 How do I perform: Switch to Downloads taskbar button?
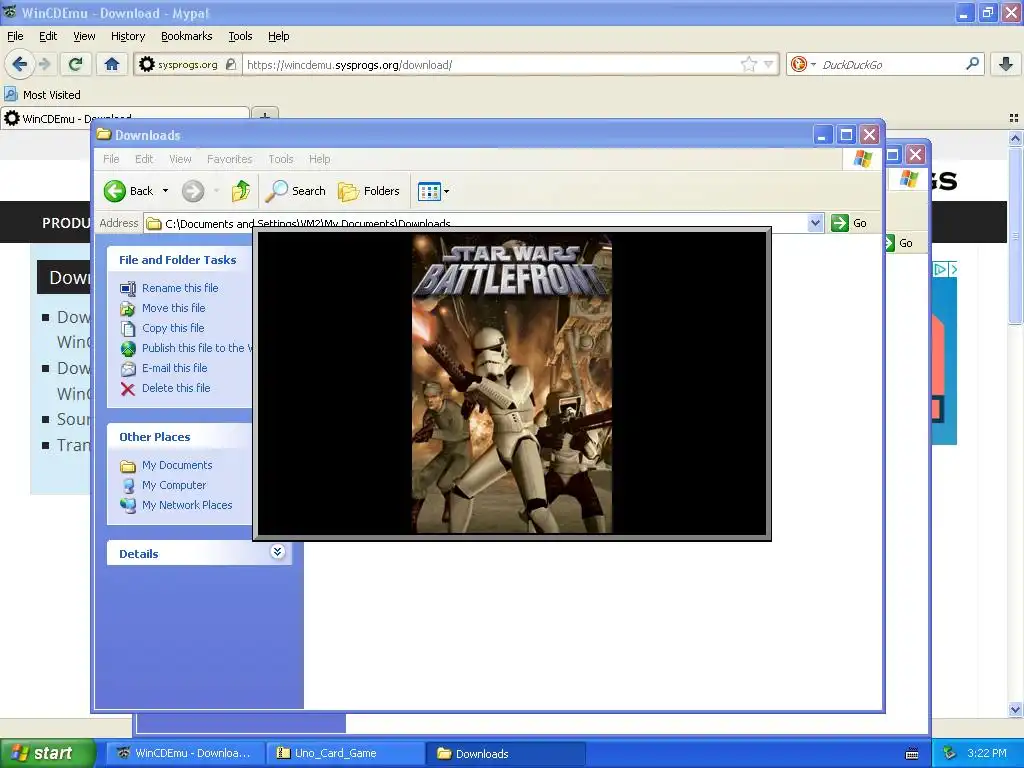click(x=505, y=753)
